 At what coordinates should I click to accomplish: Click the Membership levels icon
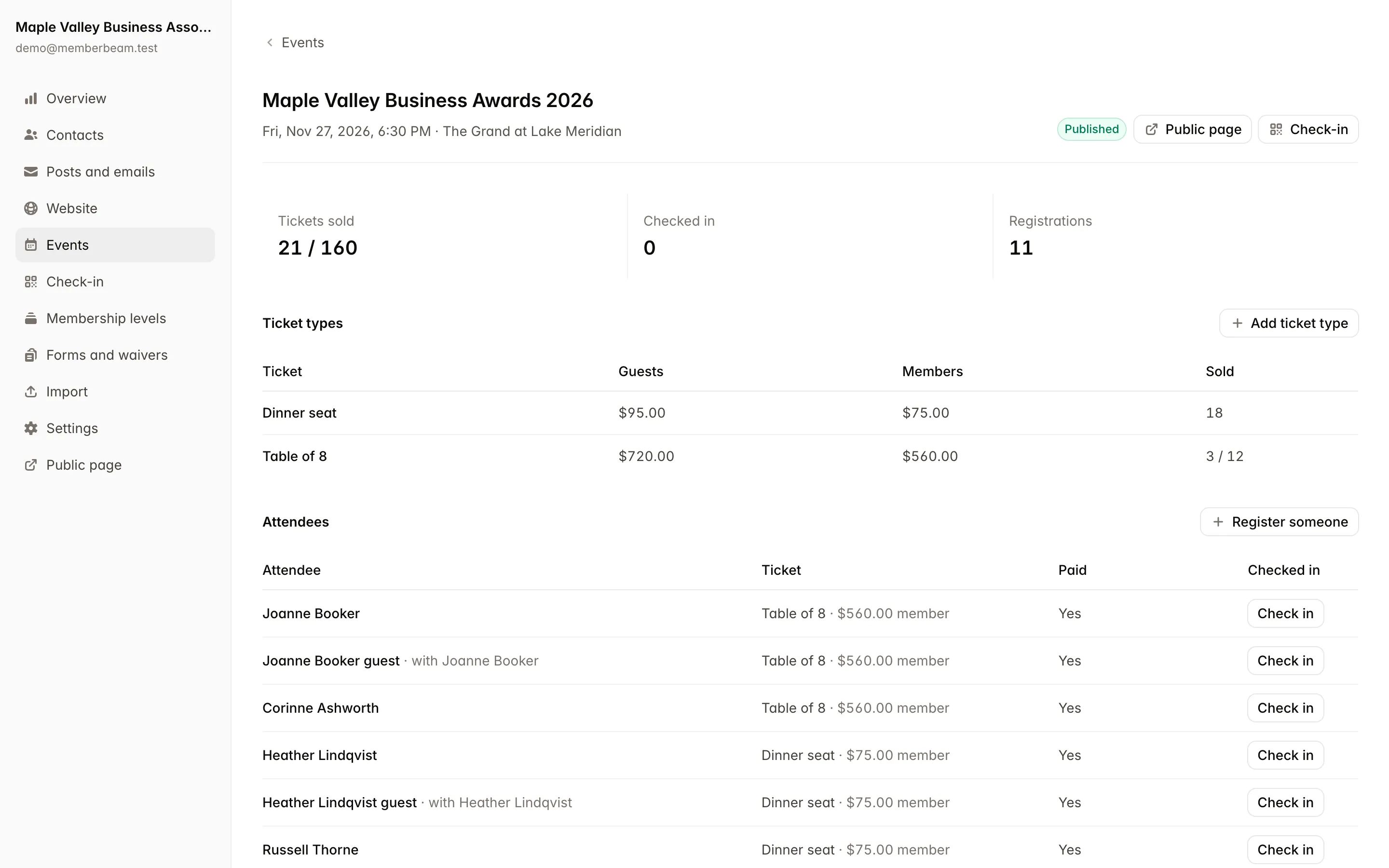[31, 319]
